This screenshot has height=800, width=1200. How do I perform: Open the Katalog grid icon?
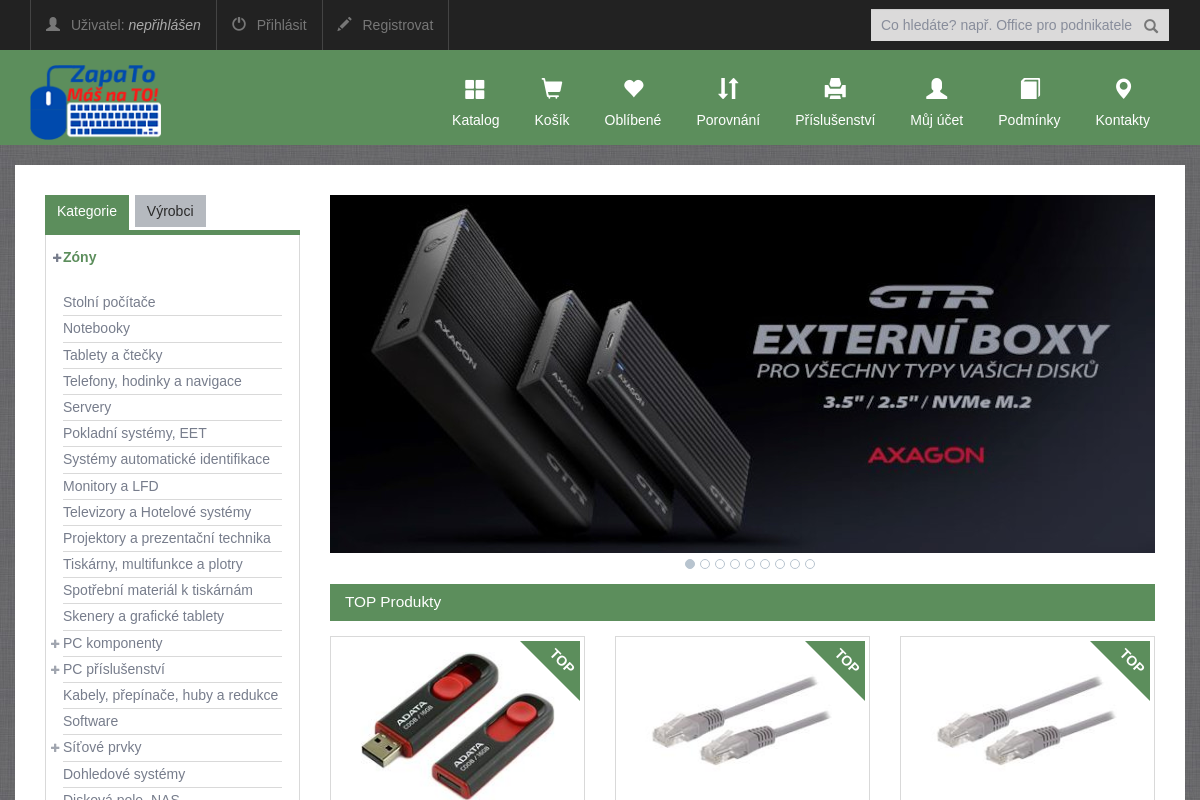[475, 90]
